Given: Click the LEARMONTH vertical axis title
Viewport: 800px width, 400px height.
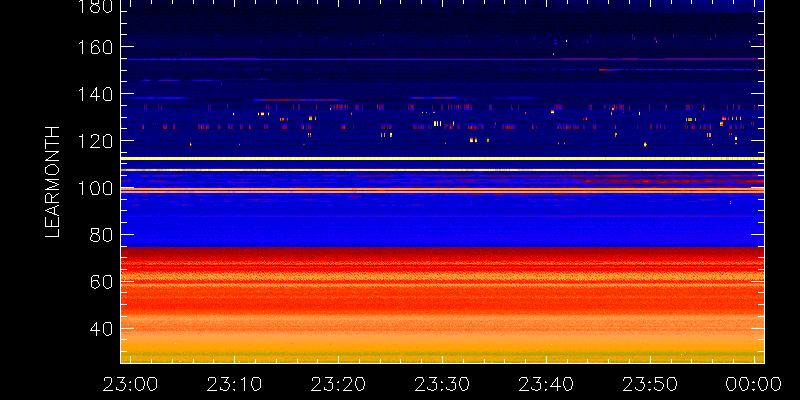Looking at the screenshot, I should (53, 182).
